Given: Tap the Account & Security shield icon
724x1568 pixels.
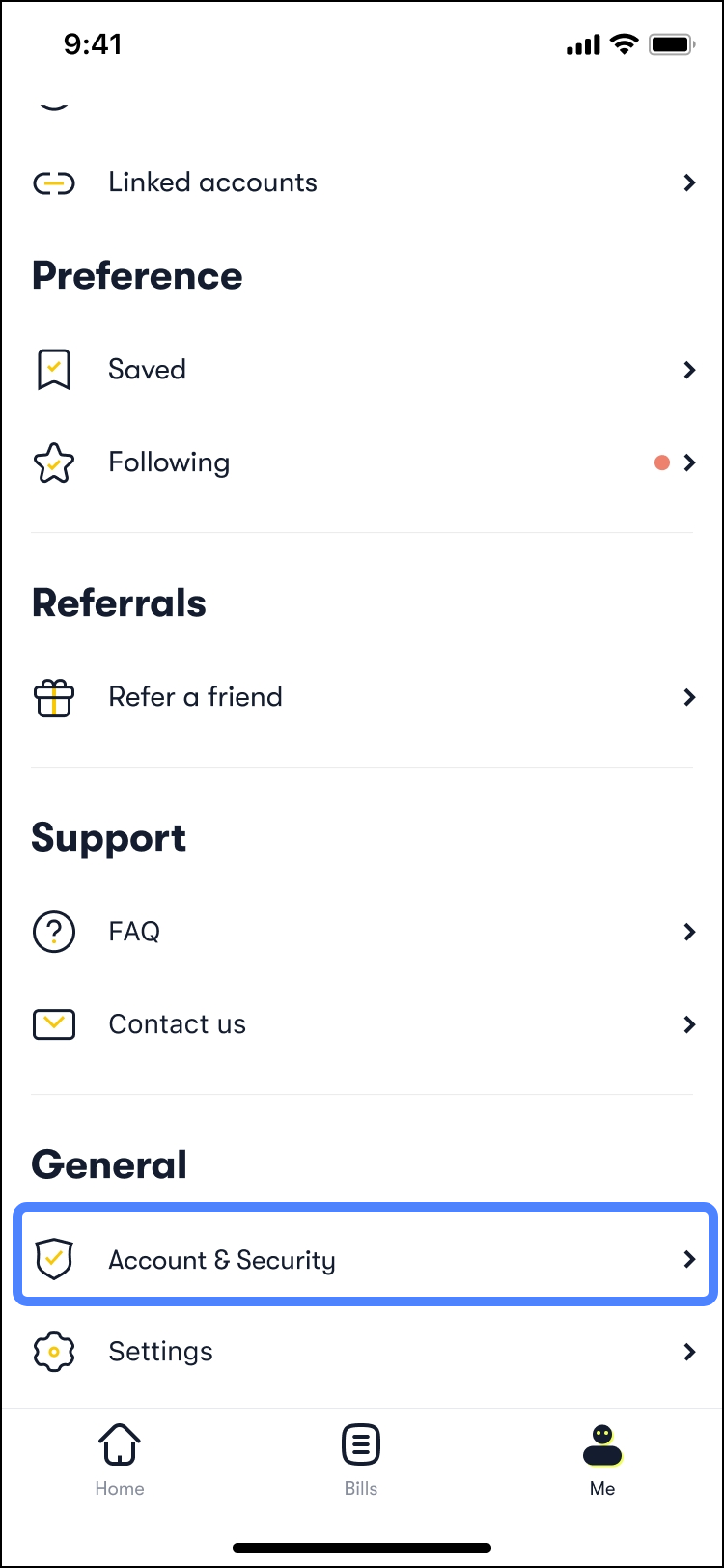Looking at the screenshot, I should pyautogui.click(x=54, y=1259).
